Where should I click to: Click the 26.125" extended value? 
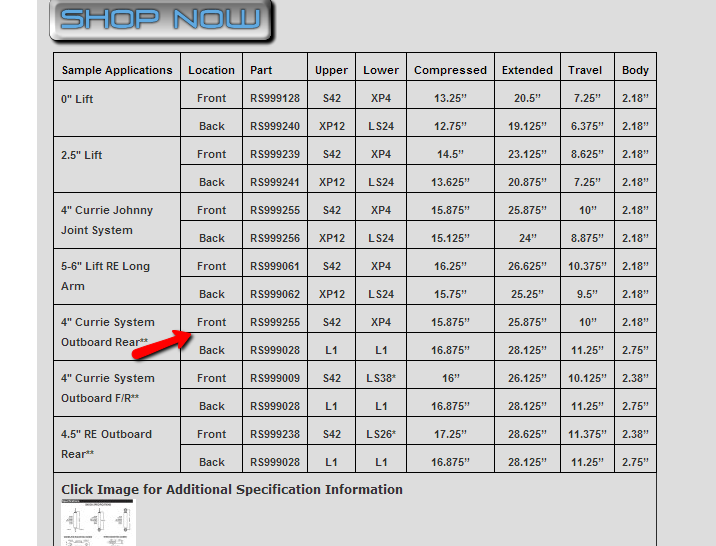coord(527,378)
